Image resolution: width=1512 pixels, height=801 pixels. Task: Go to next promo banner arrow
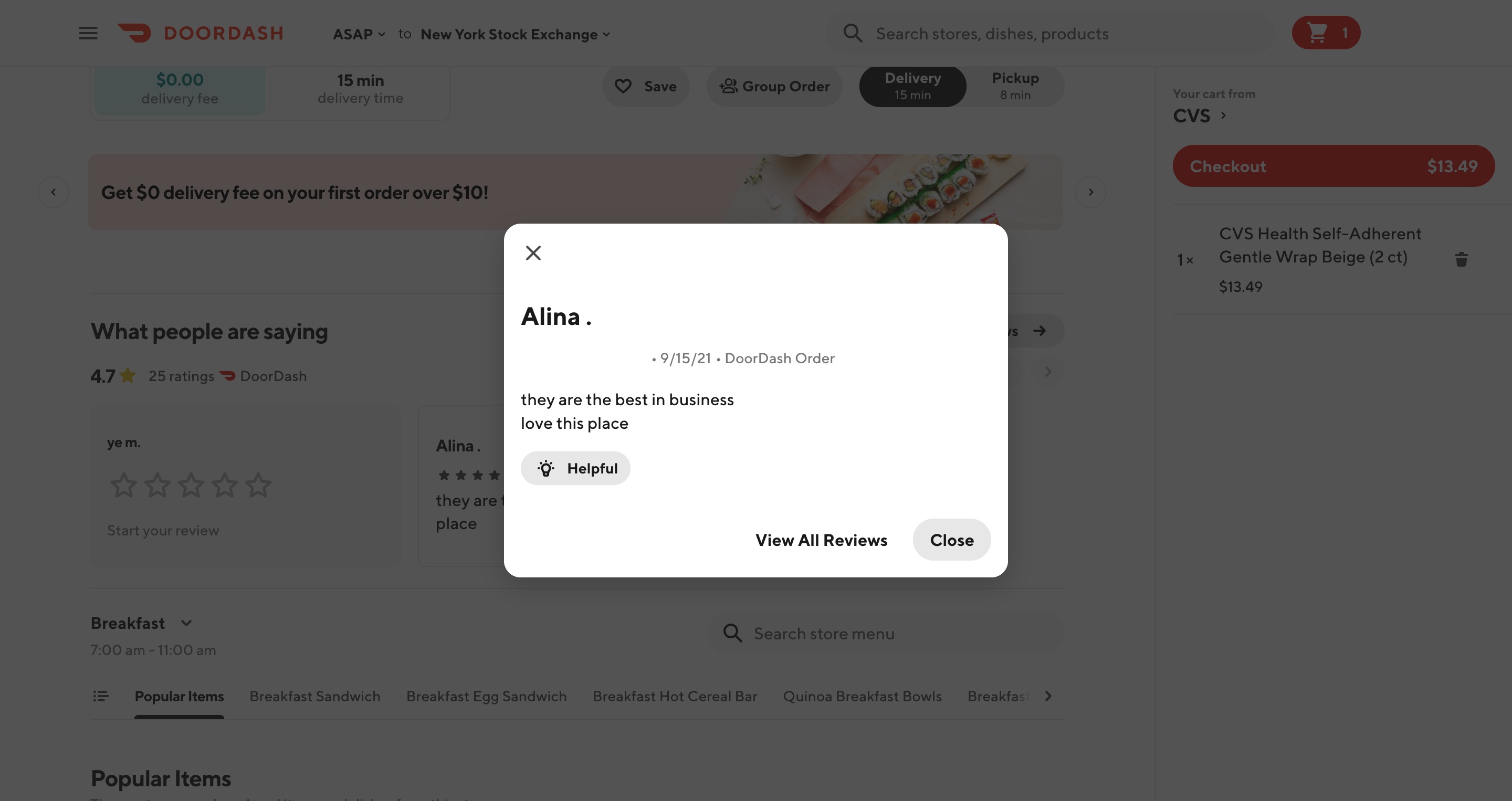pyautogui.click(x=1090, y=192)
